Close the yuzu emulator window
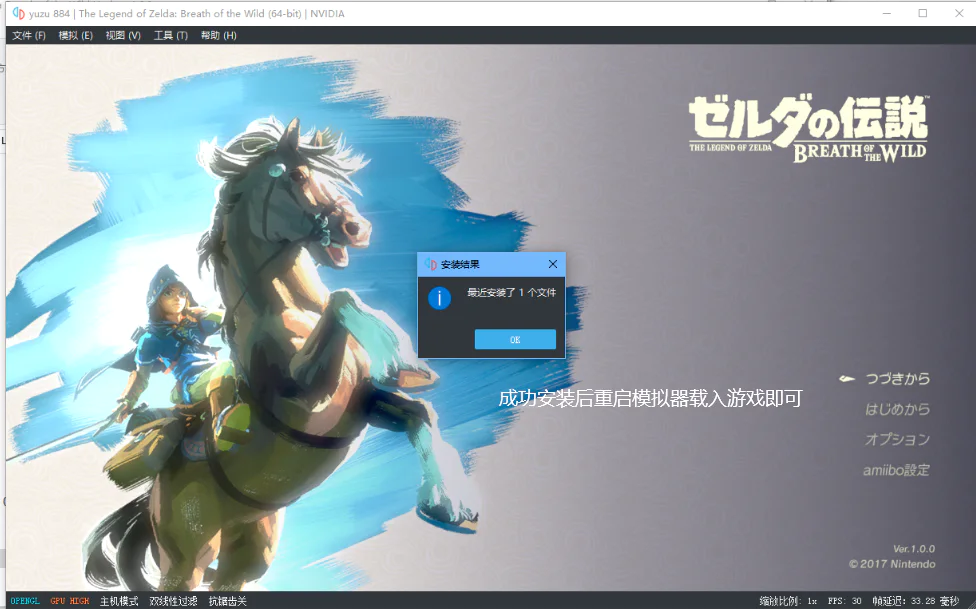Image resolution: width=976 pixels, height=609 pixels. pyautogui.click(x=959, y=13)
